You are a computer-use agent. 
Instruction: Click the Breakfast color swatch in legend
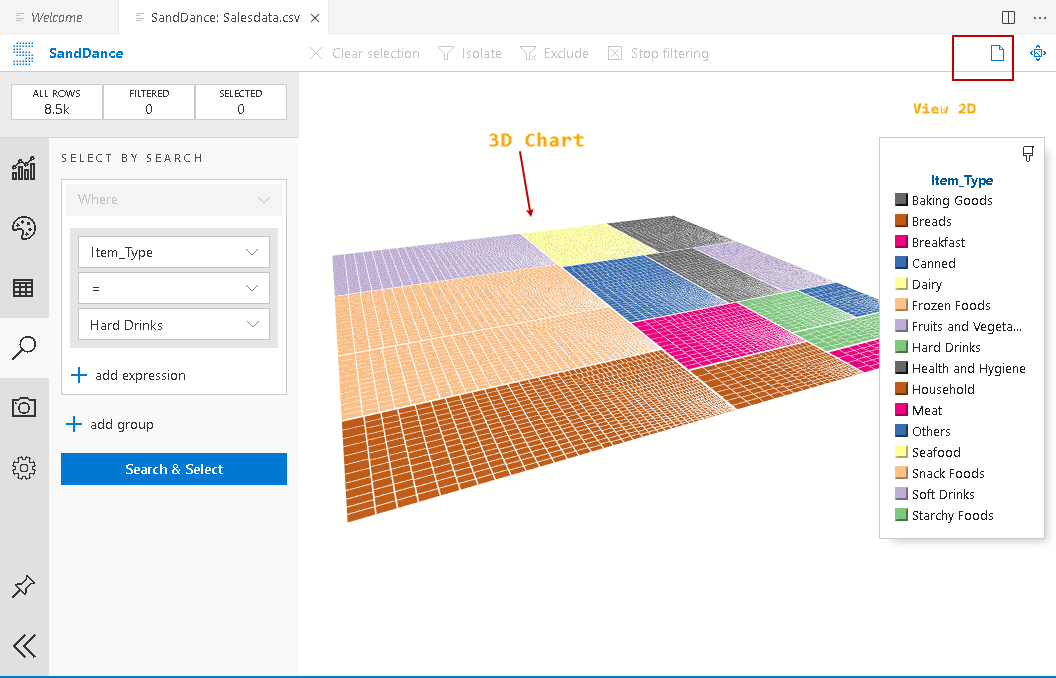coord(901,243)
